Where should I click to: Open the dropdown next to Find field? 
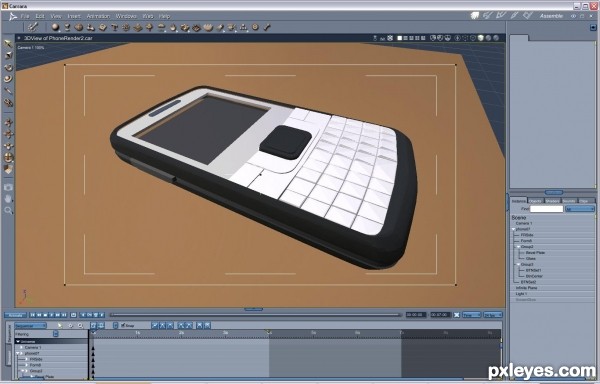[580, 209]
